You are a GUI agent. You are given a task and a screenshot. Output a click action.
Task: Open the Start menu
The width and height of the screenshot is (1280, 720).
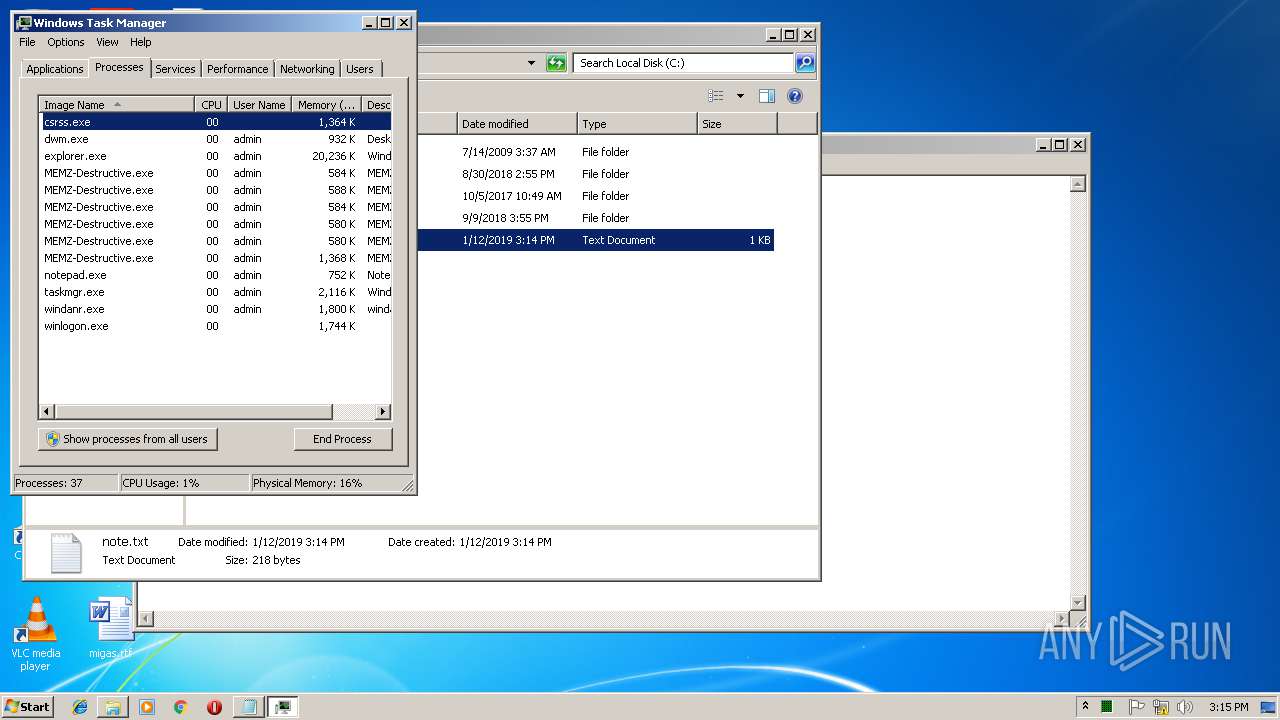28,707
